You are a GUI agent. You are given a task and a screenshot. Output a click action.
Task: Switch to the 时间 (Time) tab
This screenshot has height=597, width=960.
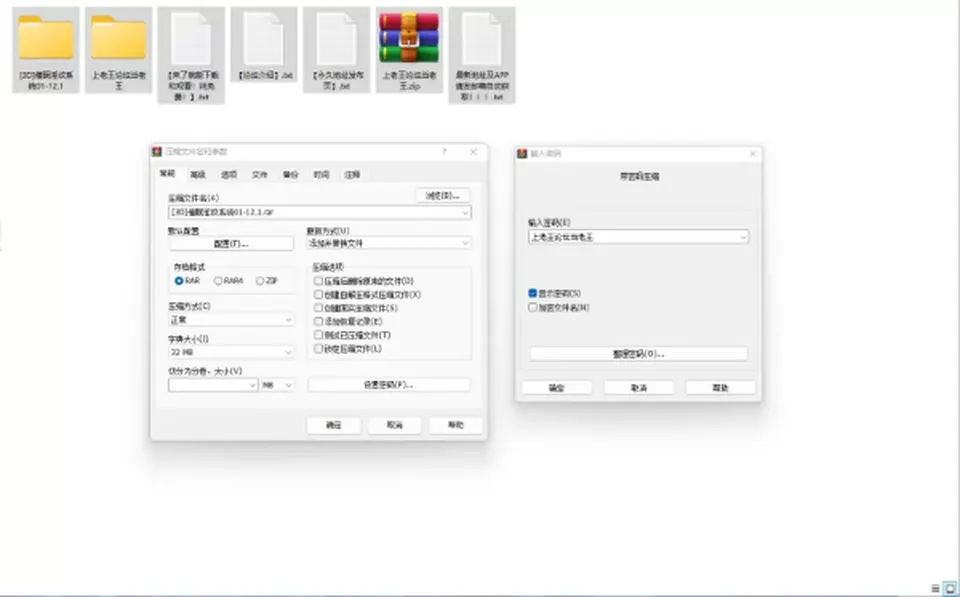[x=321, y=175]
